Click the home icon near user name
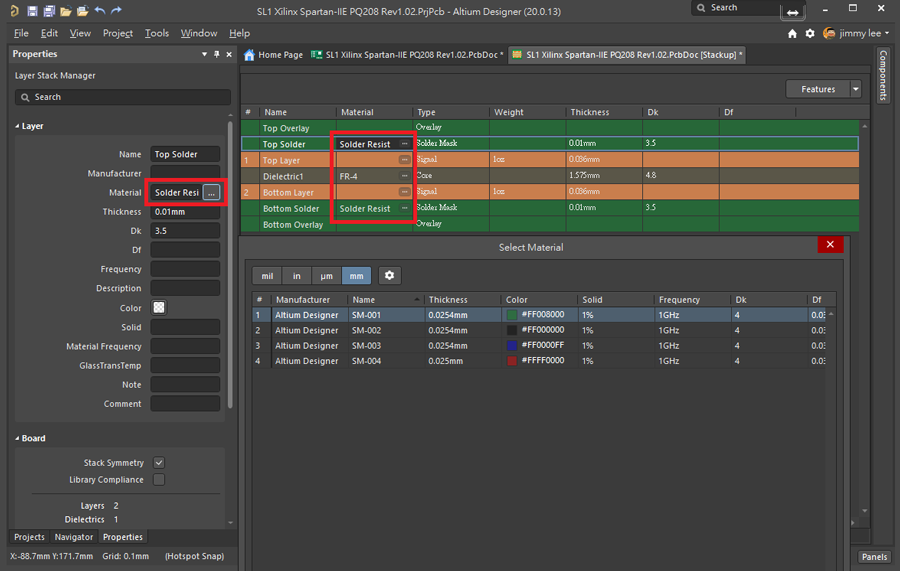Screen dimensions: 900x571 click(792, 33)
